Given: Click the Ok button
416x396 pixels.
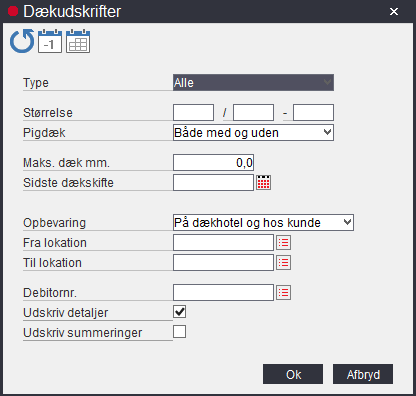Looking at the screenshot, I should click(x=293, y=374).
